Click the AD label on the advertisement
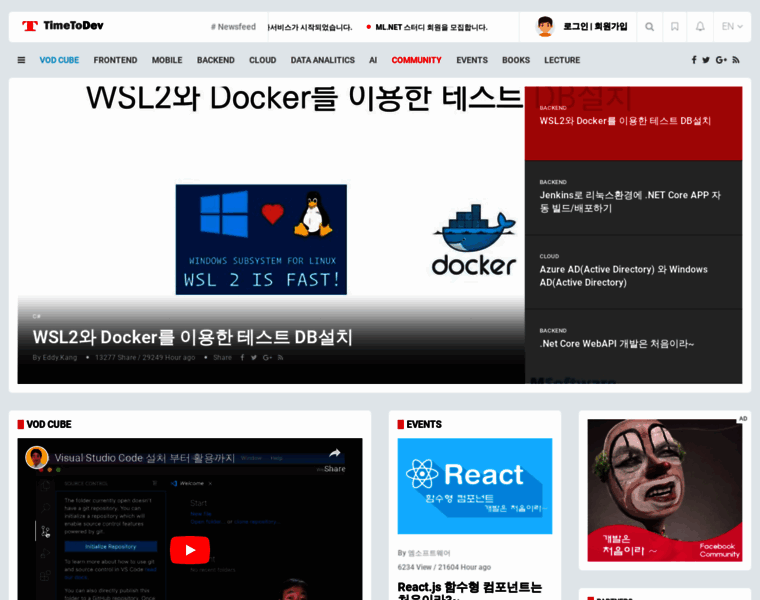 click(743, 419)
